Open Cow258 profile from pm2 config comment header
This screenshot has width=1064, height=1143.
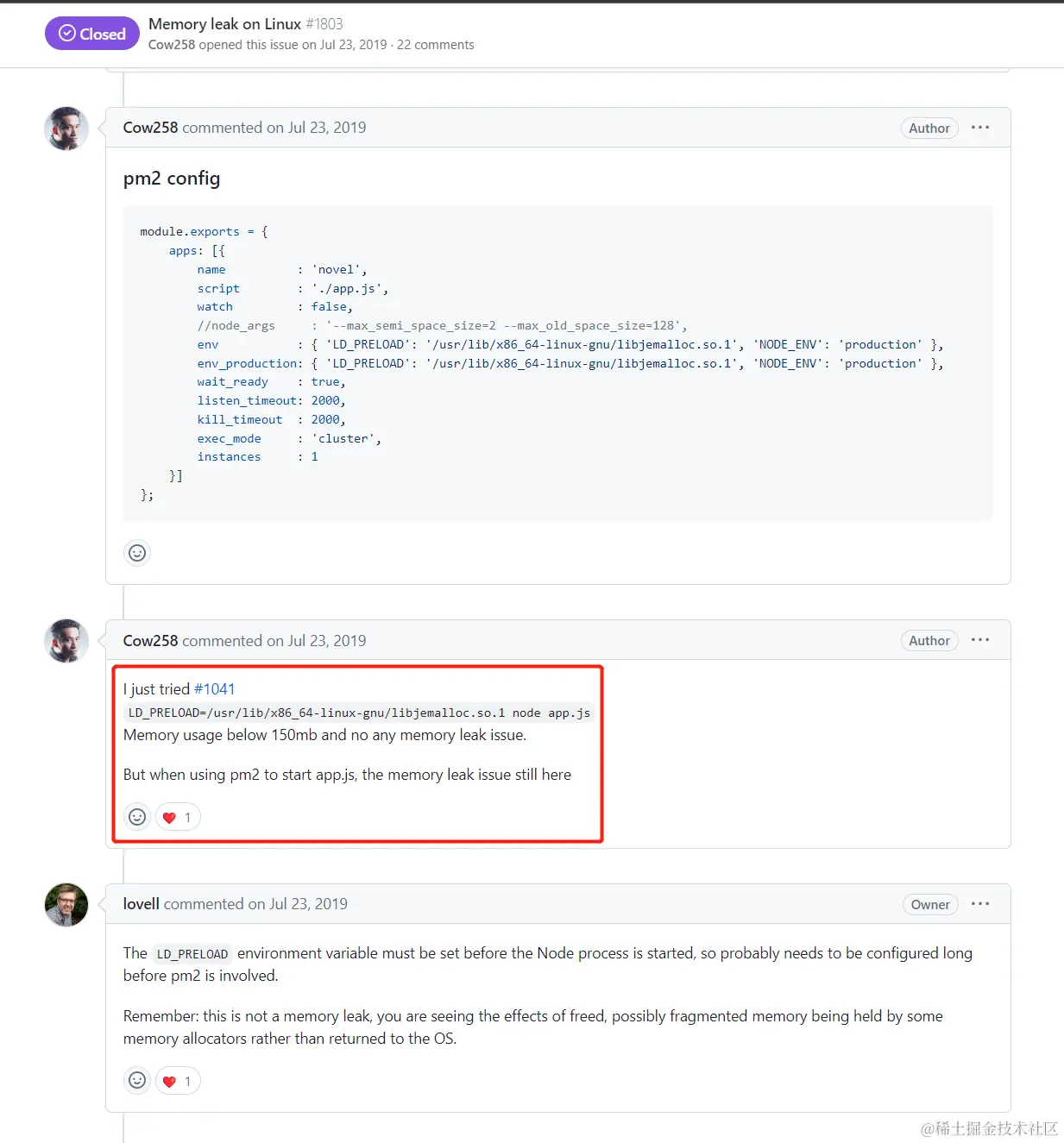tap(150, 128)
